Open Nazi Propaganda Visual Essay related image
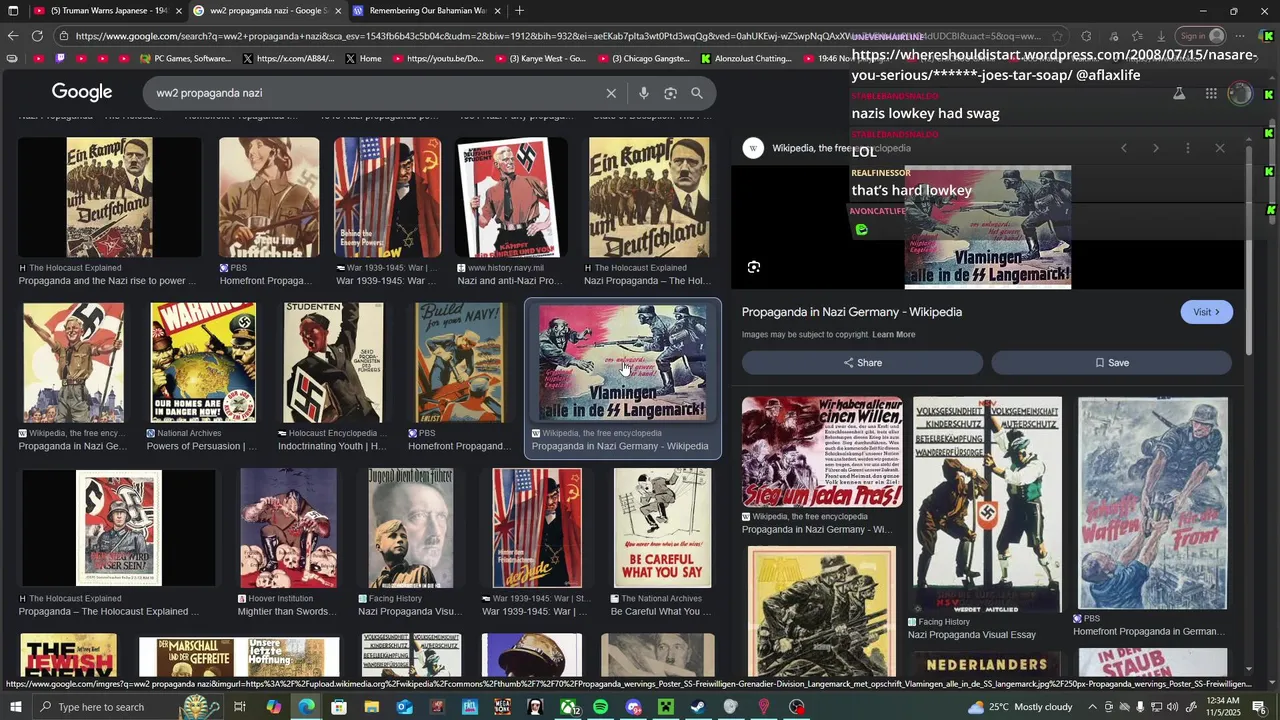 pos(986,505)
